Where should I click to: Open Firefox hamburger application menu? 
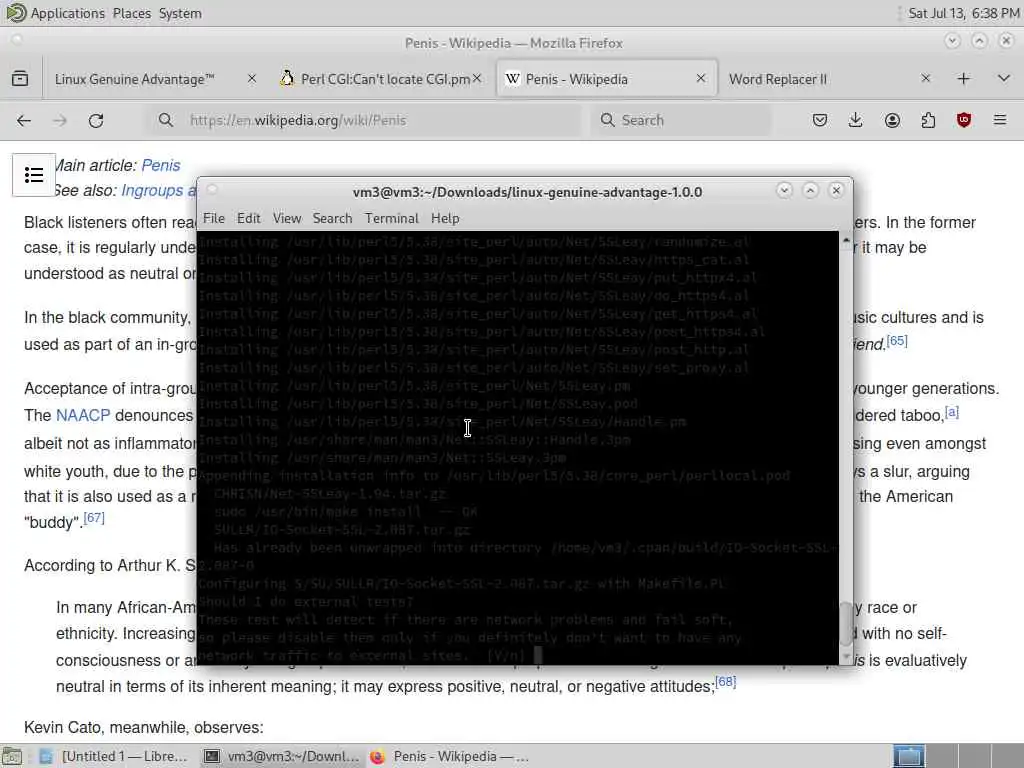[1000, 120]
